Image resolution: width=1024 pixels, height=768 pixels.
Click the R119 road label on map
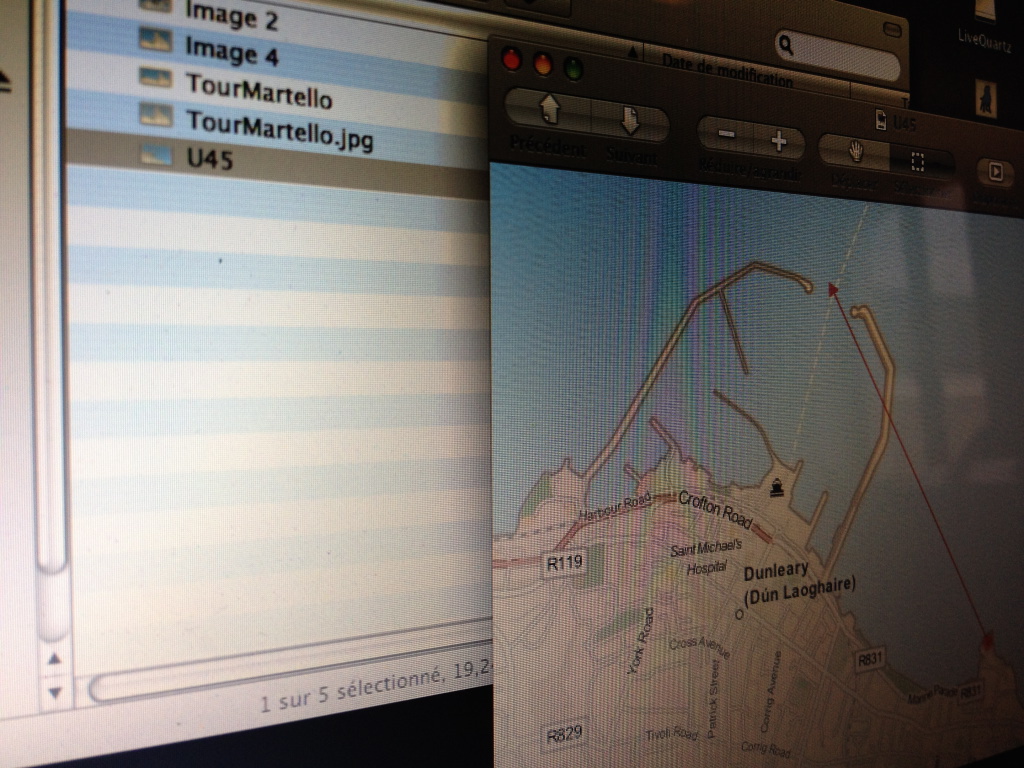tap(564, 563)
